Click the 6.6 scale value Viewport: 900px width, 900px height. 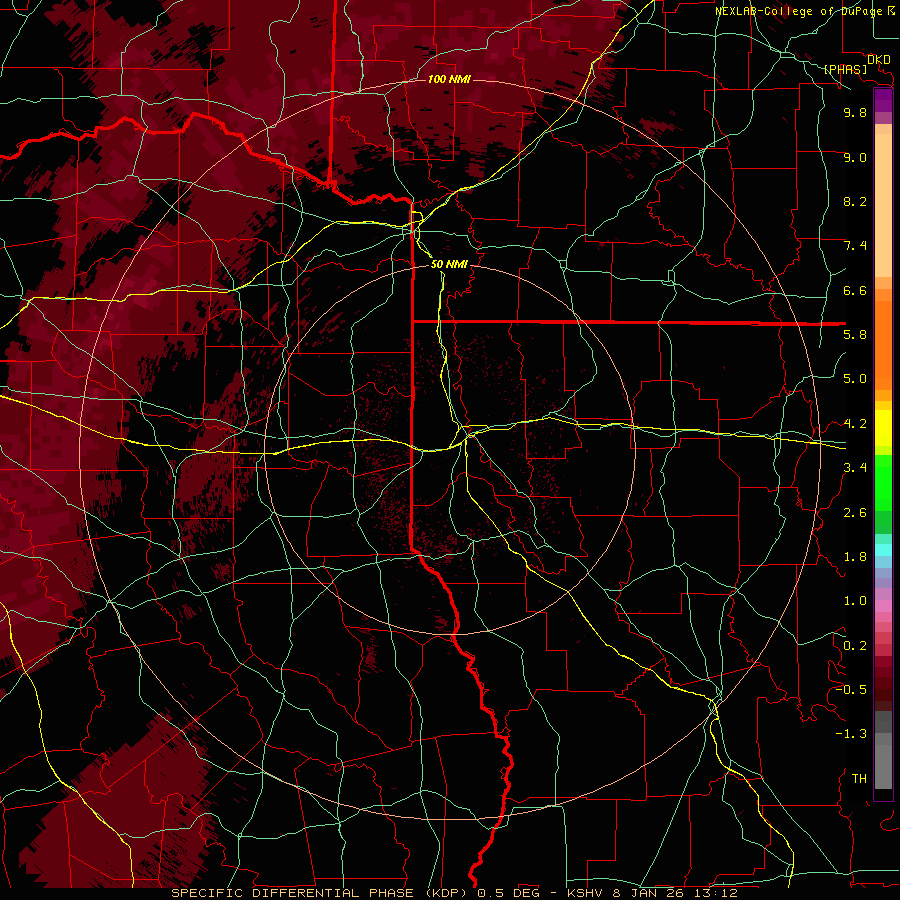click(x=855, y=290)
